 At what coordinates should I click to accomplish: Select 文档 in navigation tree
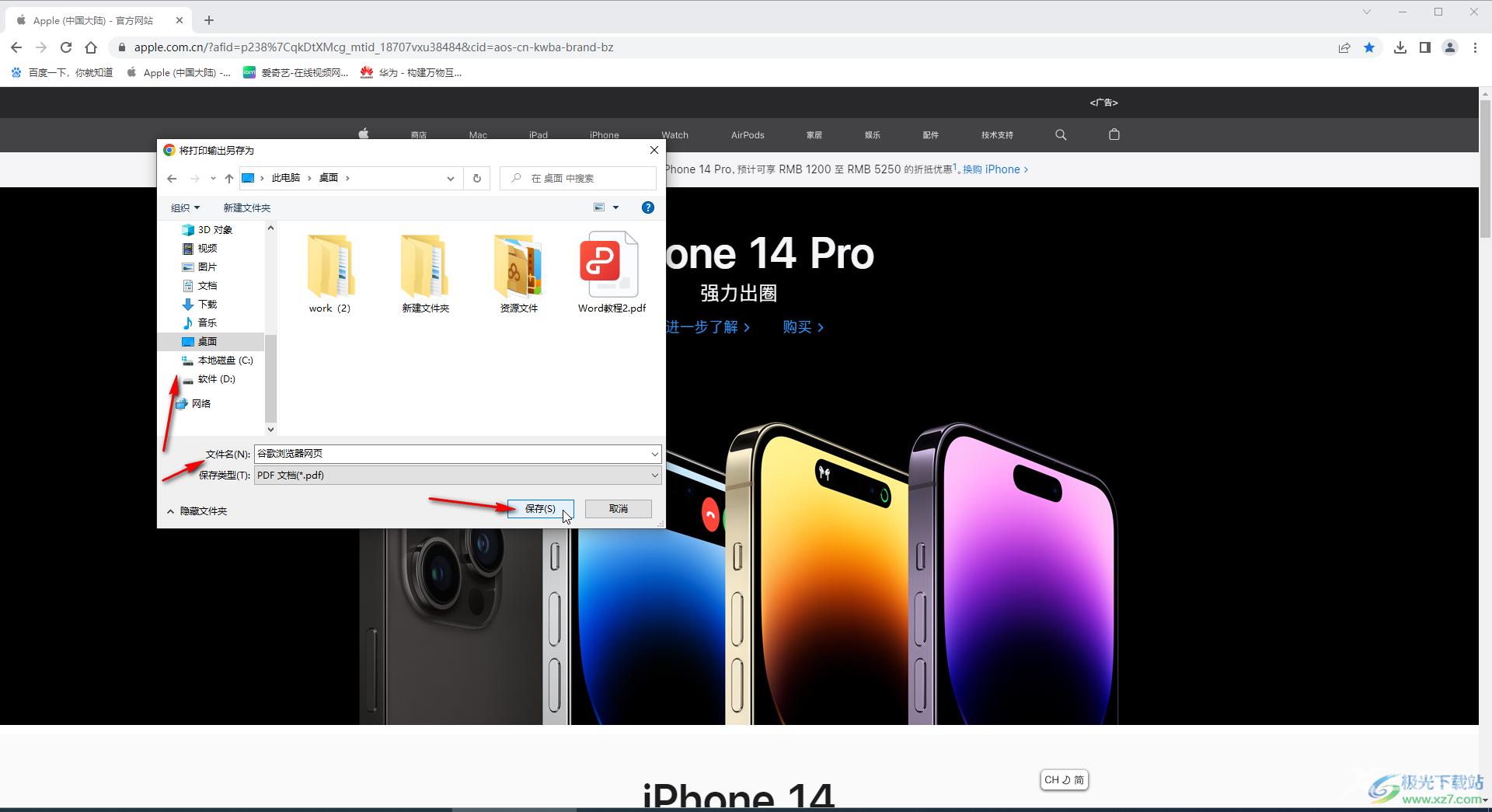(x=200, y=285)
